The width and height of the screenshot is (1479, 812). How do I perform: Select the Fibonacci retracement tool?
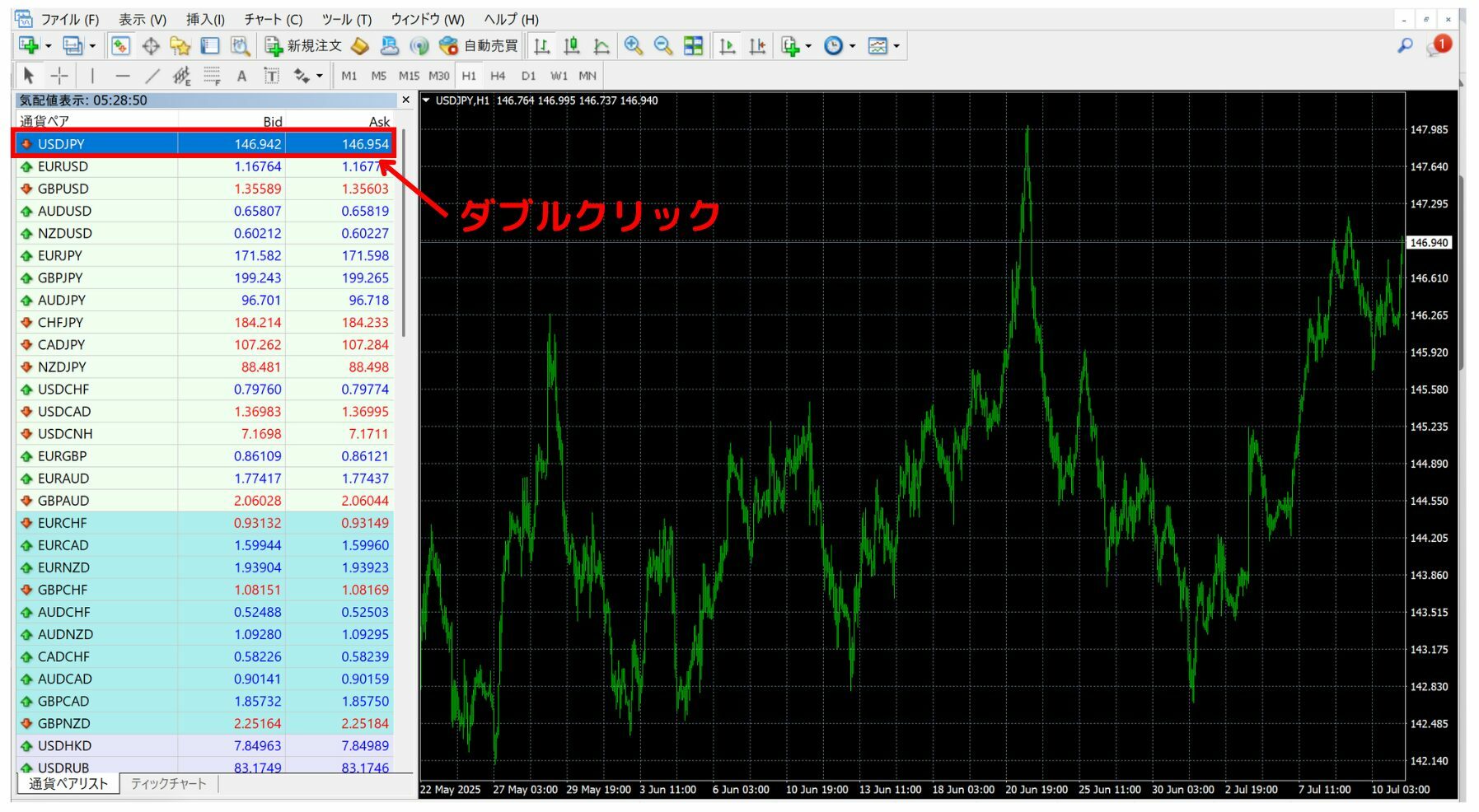point(212,77)
